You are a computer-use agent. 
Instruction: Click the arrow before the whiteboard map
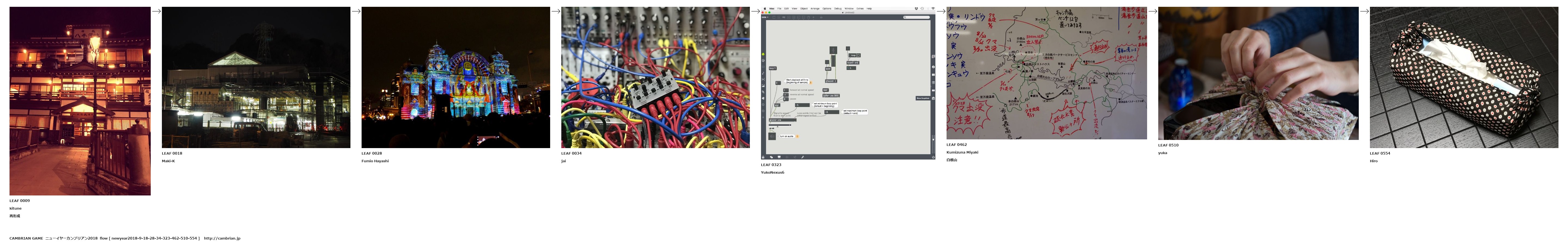point(941,11)
